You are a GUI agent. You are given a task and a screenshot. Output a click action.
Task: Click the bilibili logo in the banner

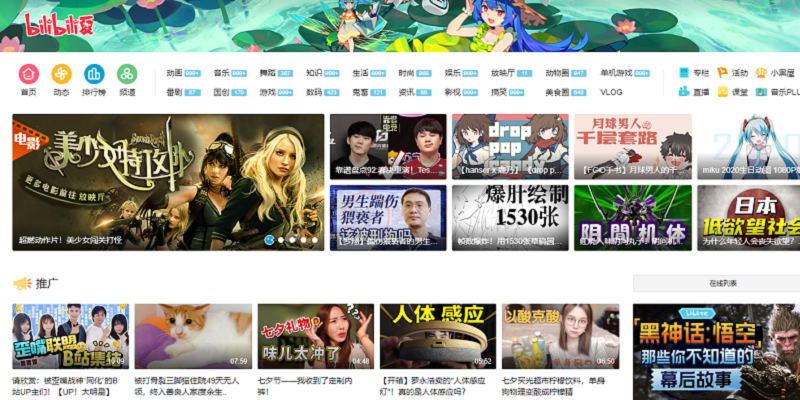(x=60, y=24)
